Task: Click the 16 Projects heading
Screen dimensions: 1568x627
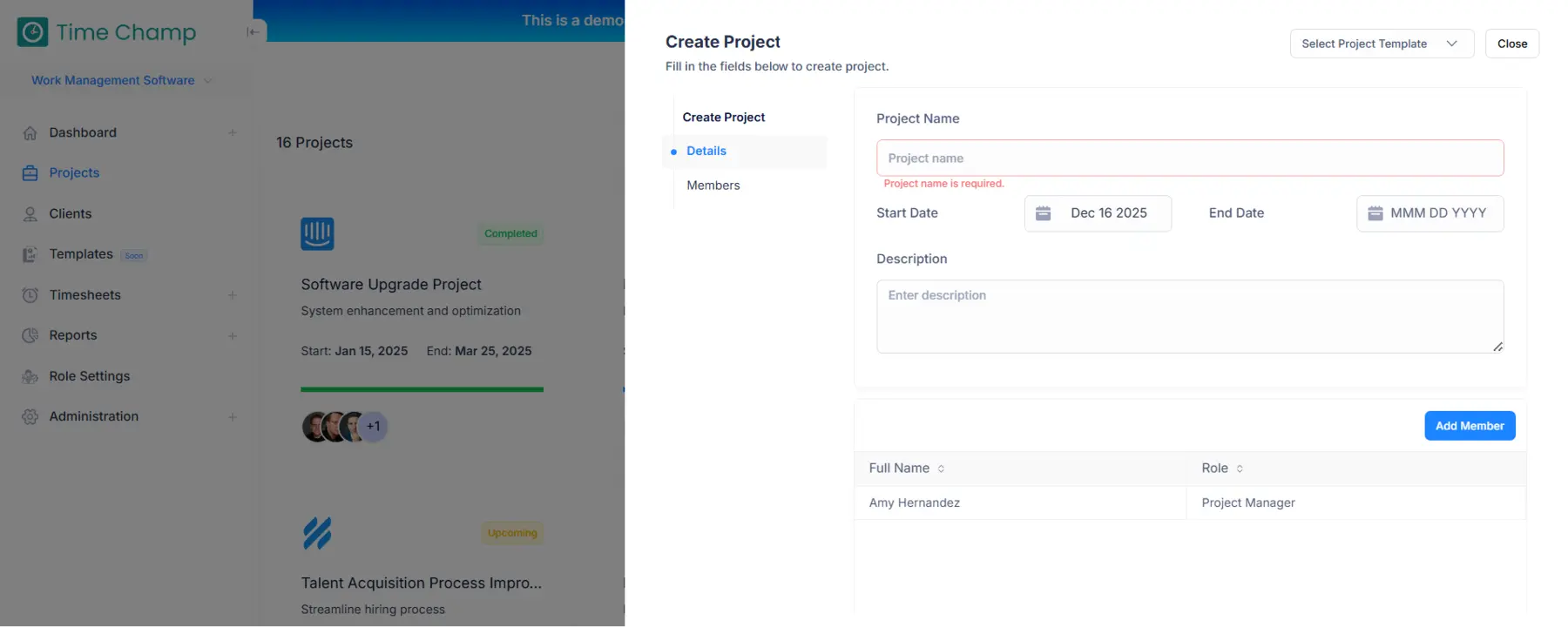Action: 314,143
